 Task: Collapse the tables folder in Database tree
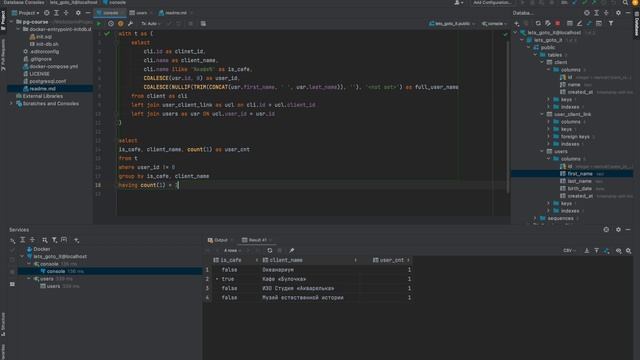536,55
